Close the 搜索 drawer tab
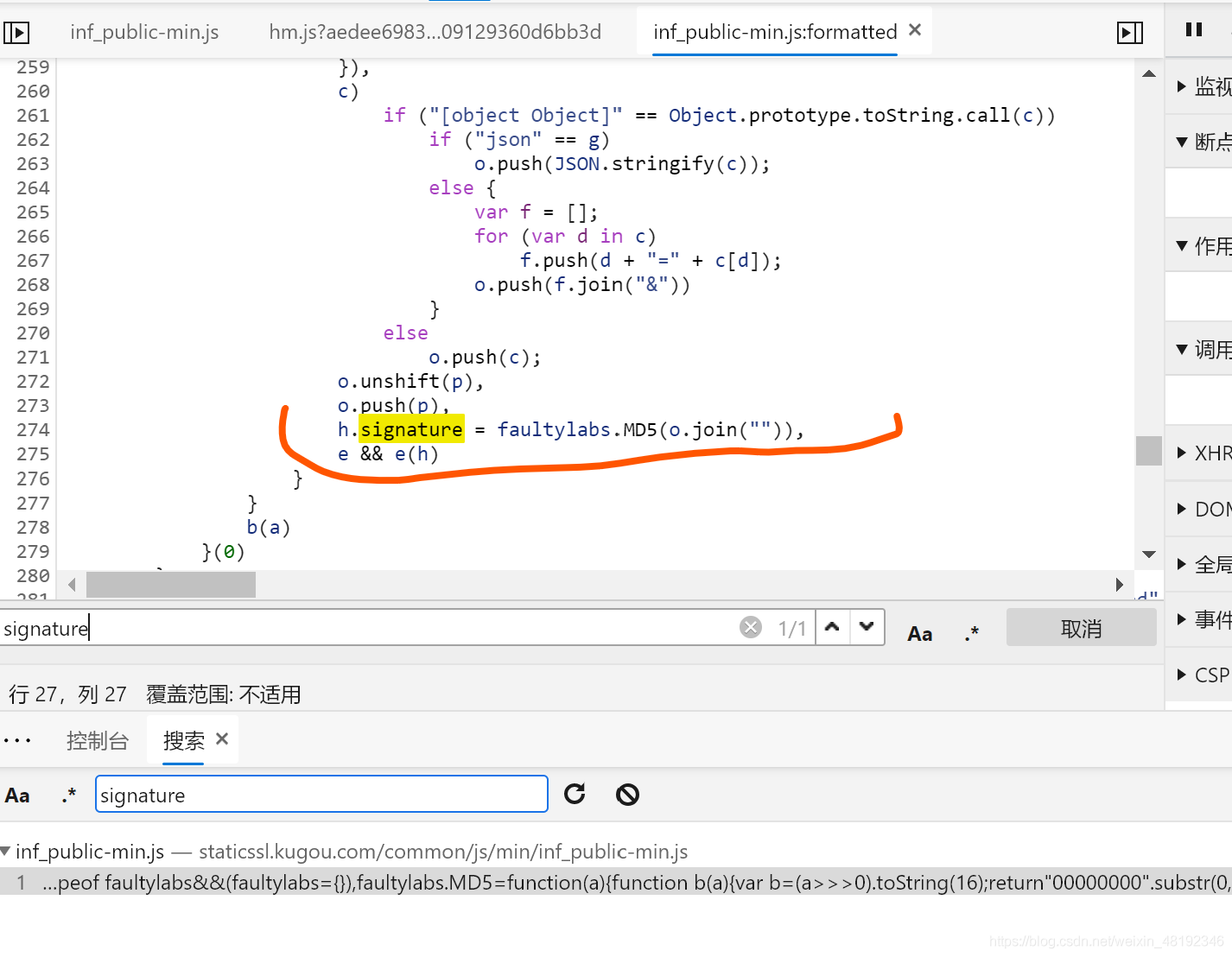This screenshot has width=1232, height=957. pyautogui.click(x=222, y=739)
